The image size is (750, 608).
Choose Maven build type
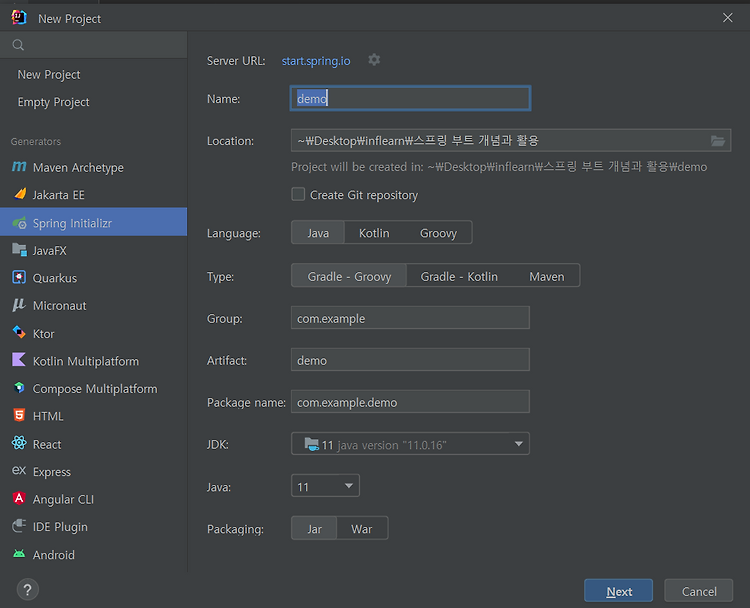point(546,276)
